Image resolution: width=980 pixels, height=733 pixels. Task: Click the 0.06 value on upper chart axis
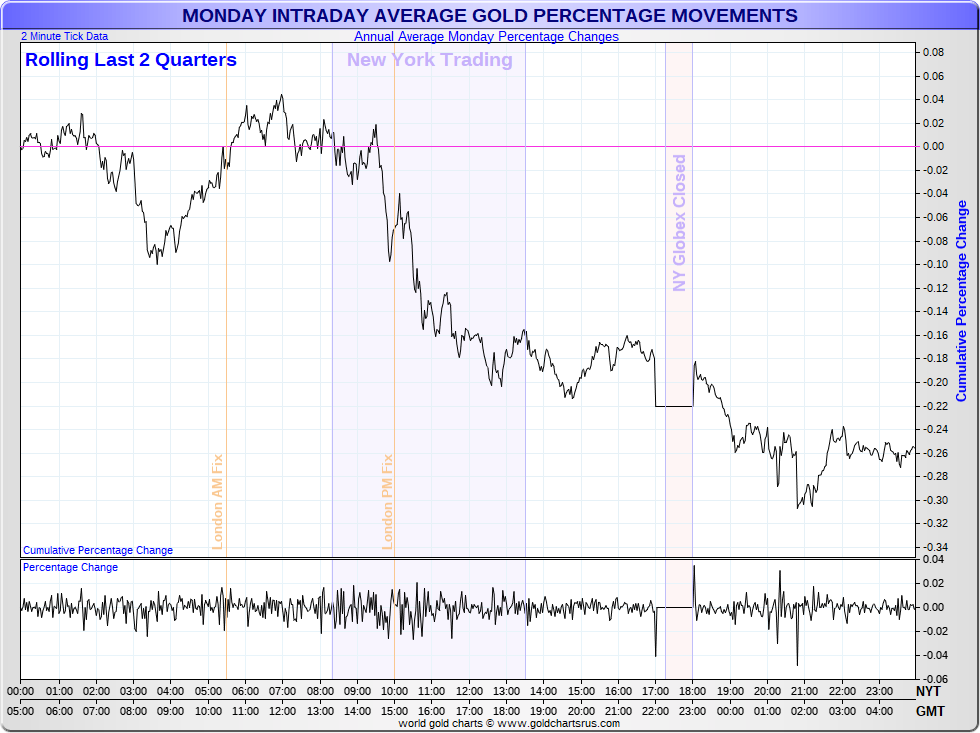tap(934, 76)
